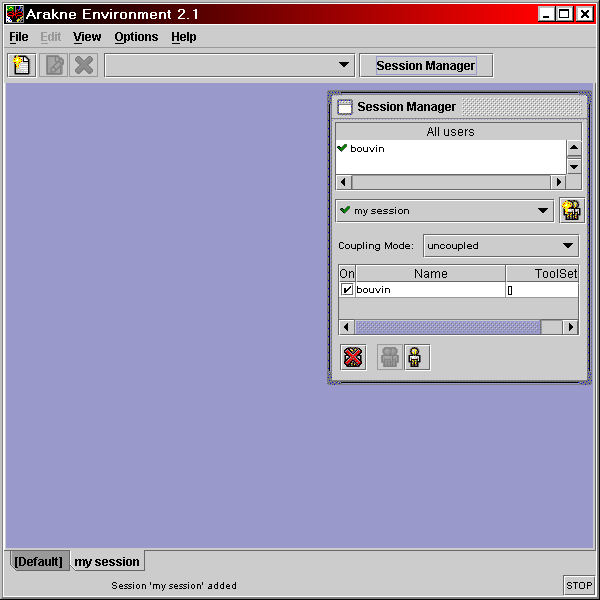This screenshot has width=600, height=600.
Task: Click bouvin's ToolSet cell
Action: 542,290
